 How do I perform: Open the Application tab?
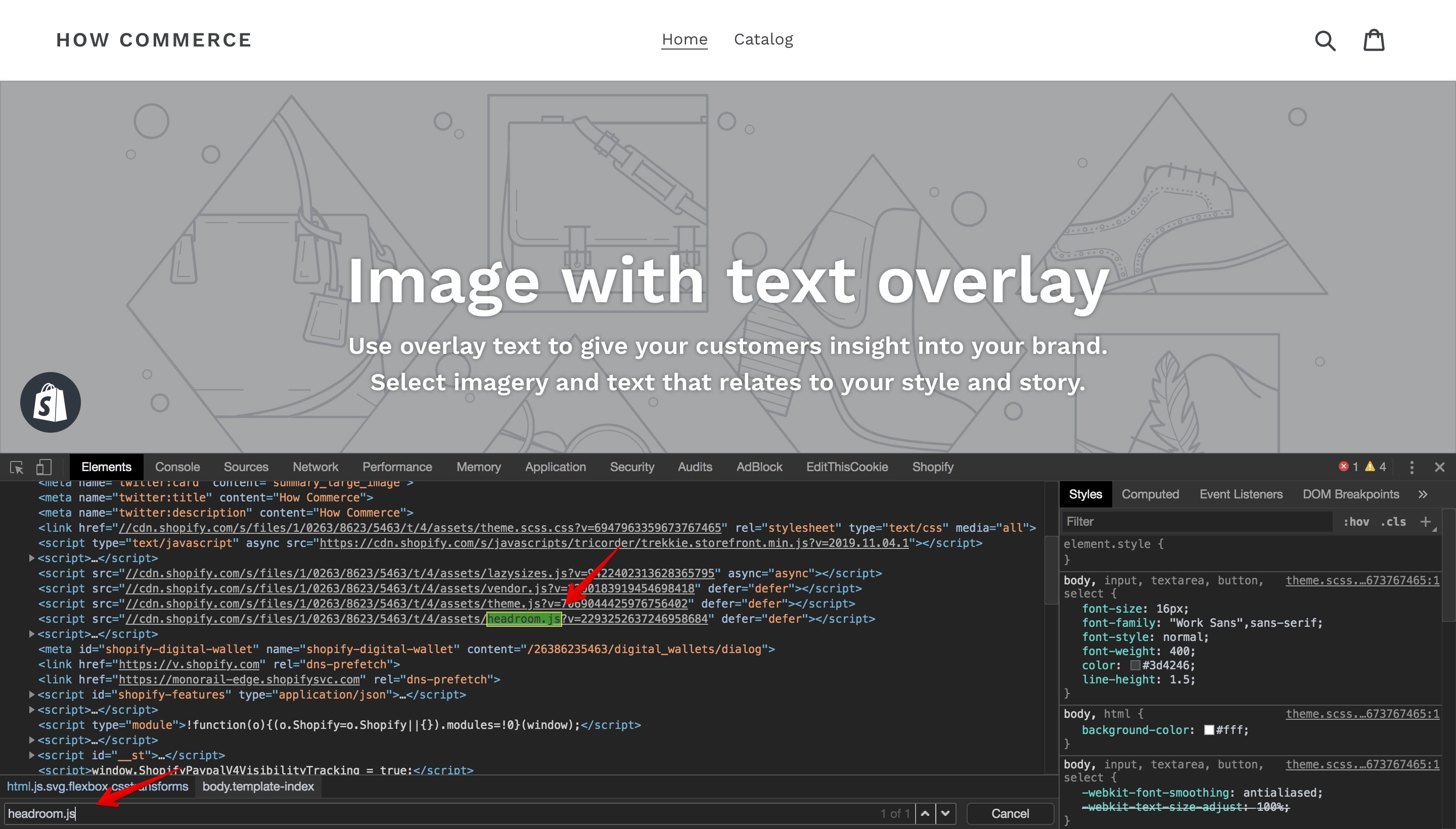[x=555, y=467]
